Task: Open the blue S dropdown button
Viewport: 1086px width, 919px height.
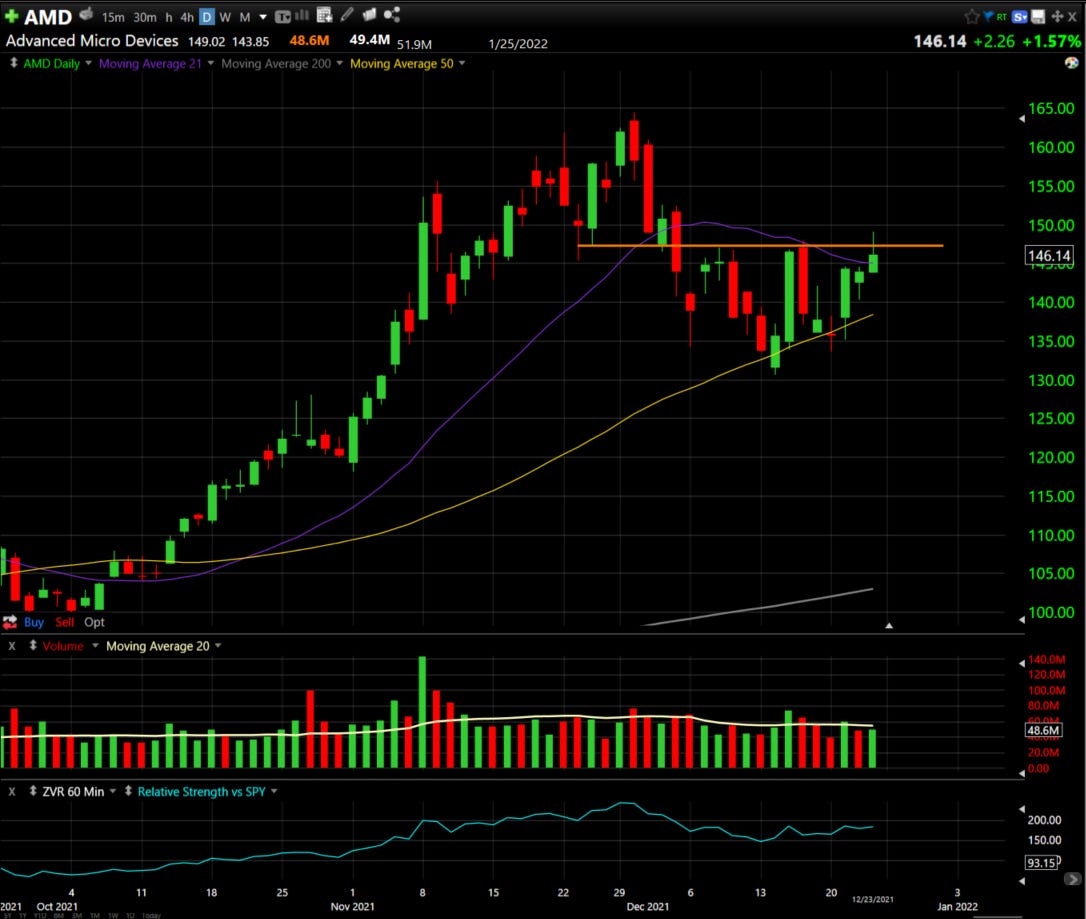Action: [x=1020, y=17]
